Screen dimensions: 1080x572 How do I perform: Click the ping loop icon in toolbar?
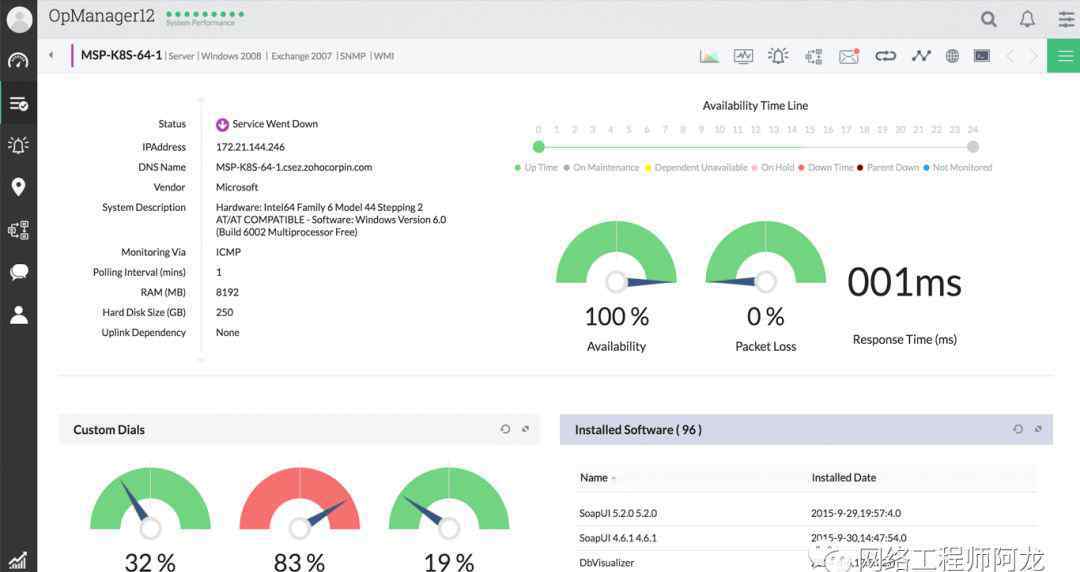[x=885, y=56]
